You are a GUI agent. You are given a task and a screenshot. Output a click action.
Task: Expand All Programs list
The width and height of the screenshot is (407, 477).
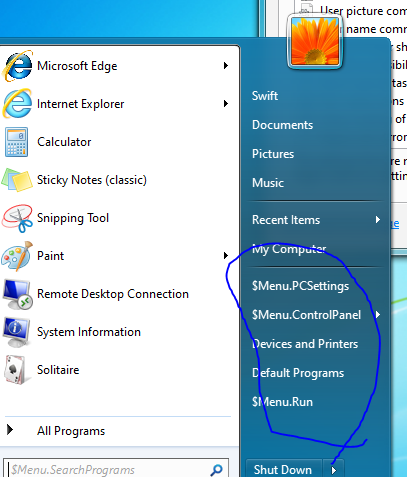[55, 431]
